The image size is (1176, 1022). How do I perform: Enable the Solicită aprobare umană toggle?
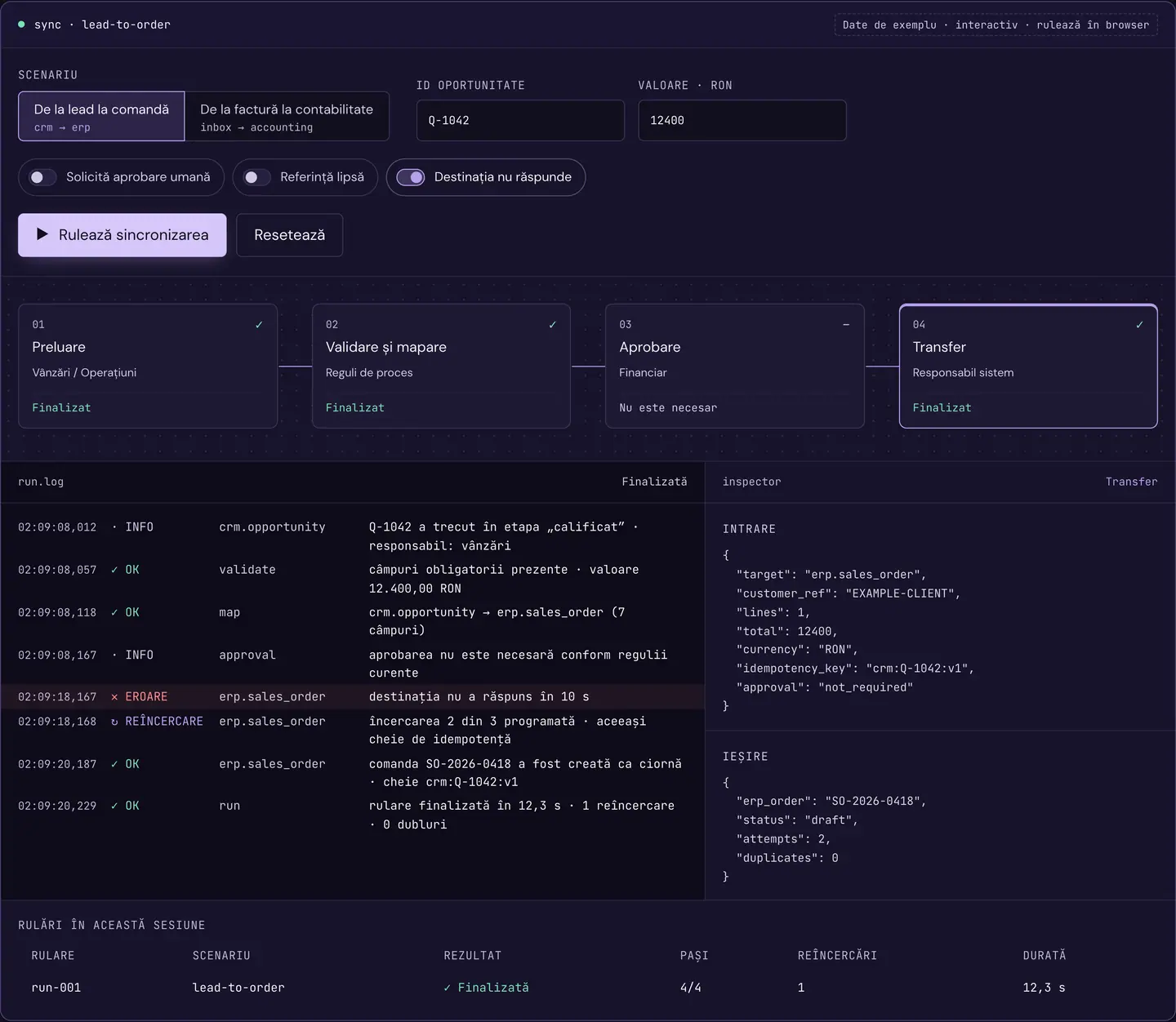pos(43,177)
